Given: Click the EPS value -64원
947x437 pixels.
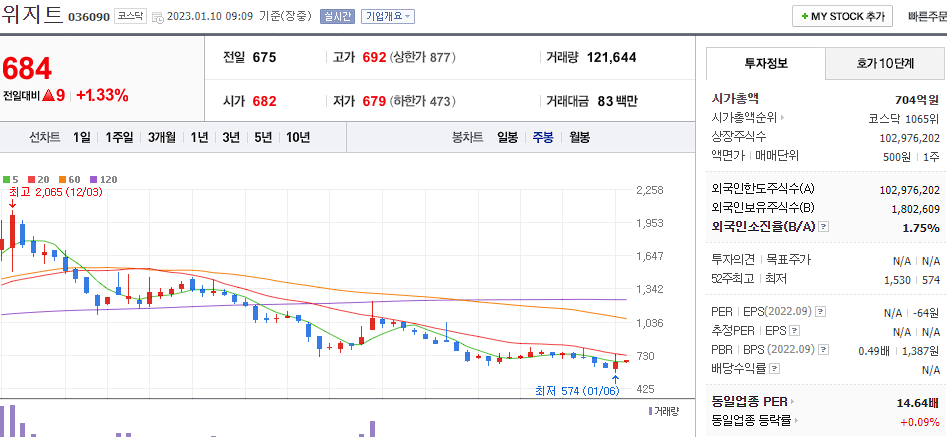Looking at the screenshot, I should tap(926, 313).
